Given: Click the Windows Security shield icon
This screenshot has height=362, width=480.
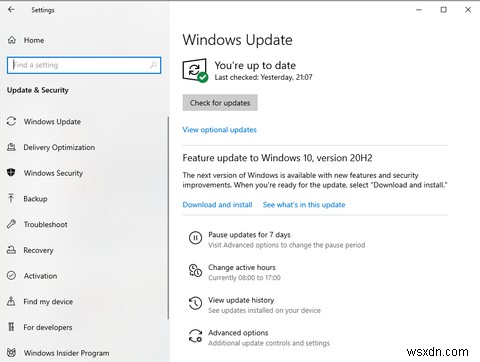Looking at the screenshot, I should pos(11,173).
